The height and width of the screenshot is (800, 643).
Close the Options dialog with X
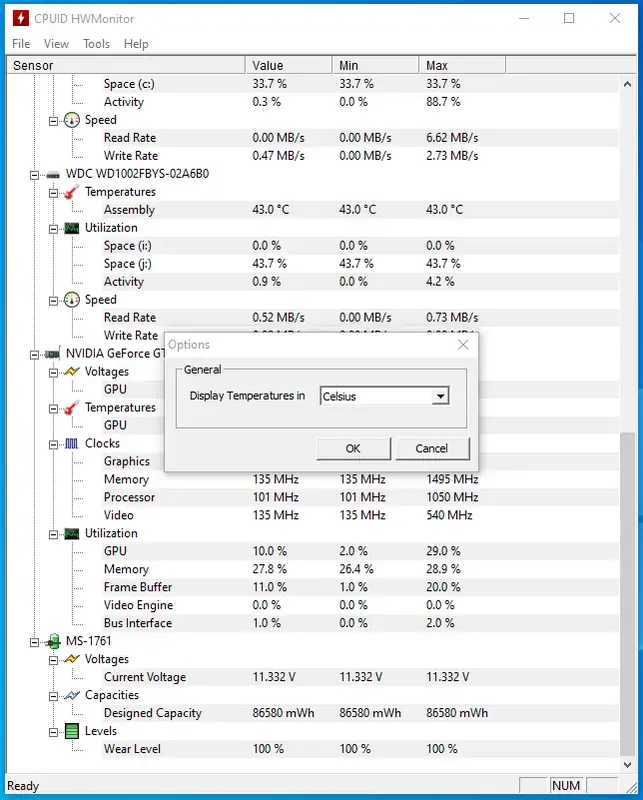pyautogui.click(x=463, y=345)
